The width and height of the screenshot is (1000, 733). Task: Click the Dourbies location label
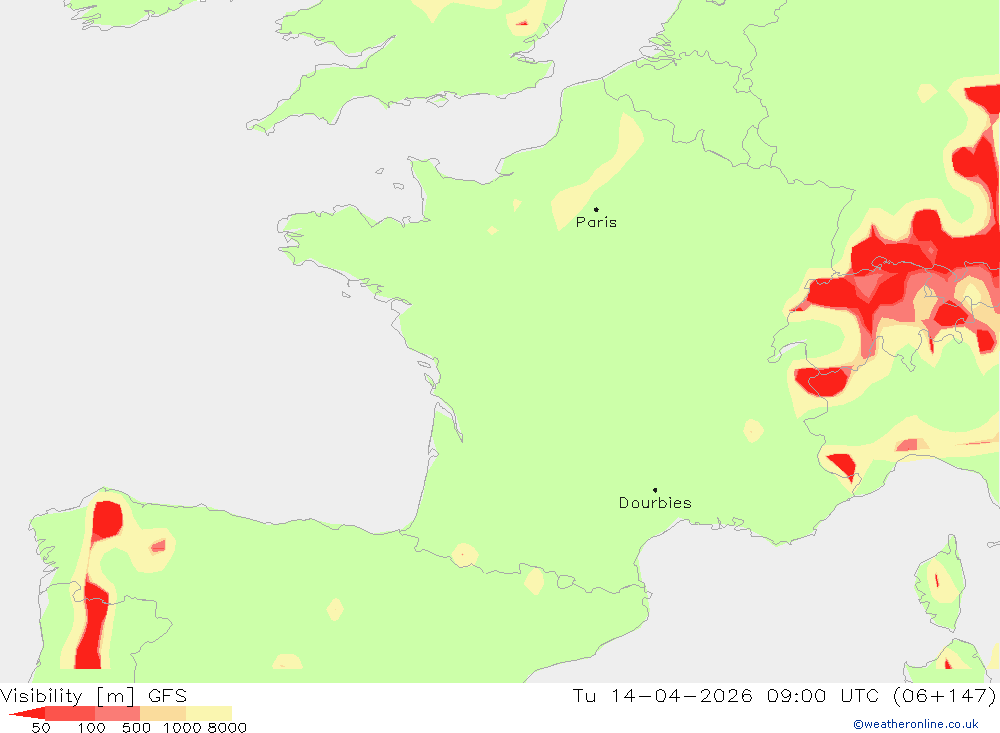(655, 503)
